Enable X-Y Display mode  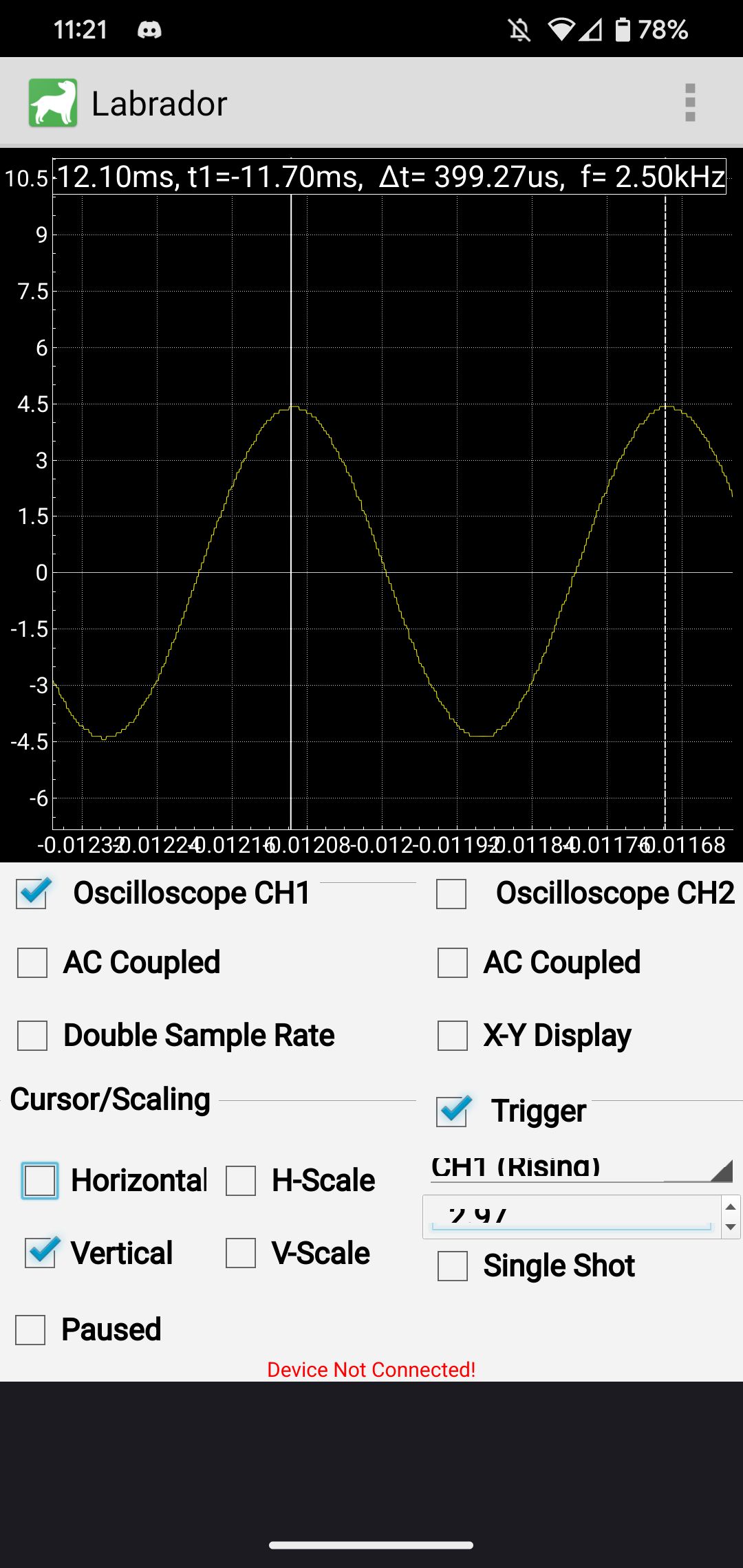(453, 1033)
